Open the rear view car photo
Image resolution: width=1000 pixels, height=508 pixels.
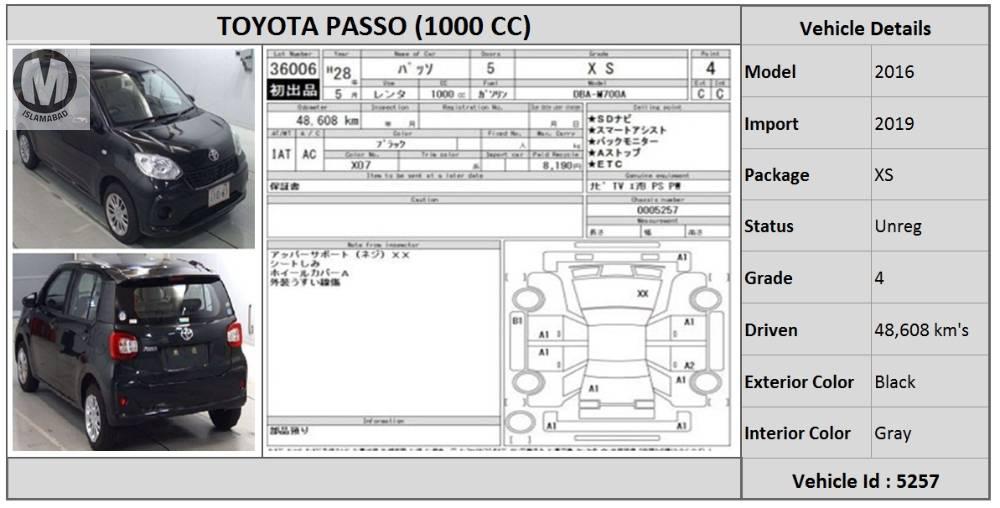[x=132, y=352]
